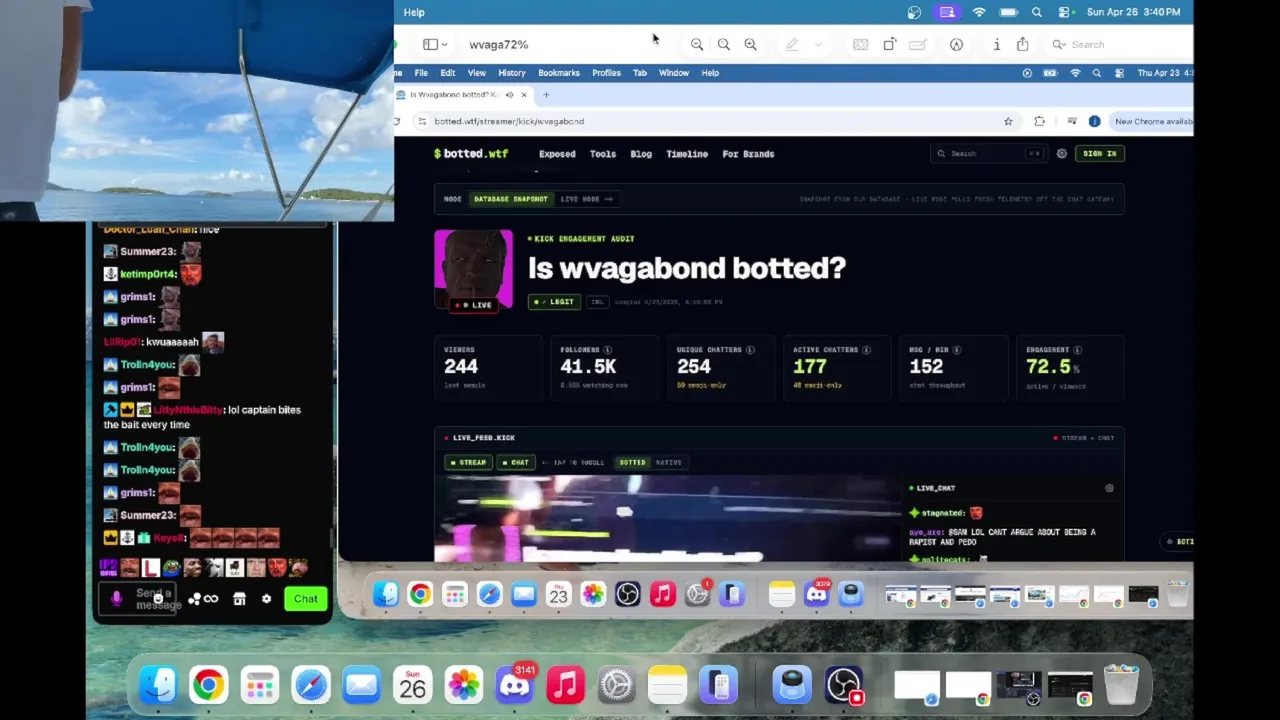The width and height of the screenshot is (1280, 720).
Task: Open the History menu in Chrome screenshot
Action: [512, 73]
